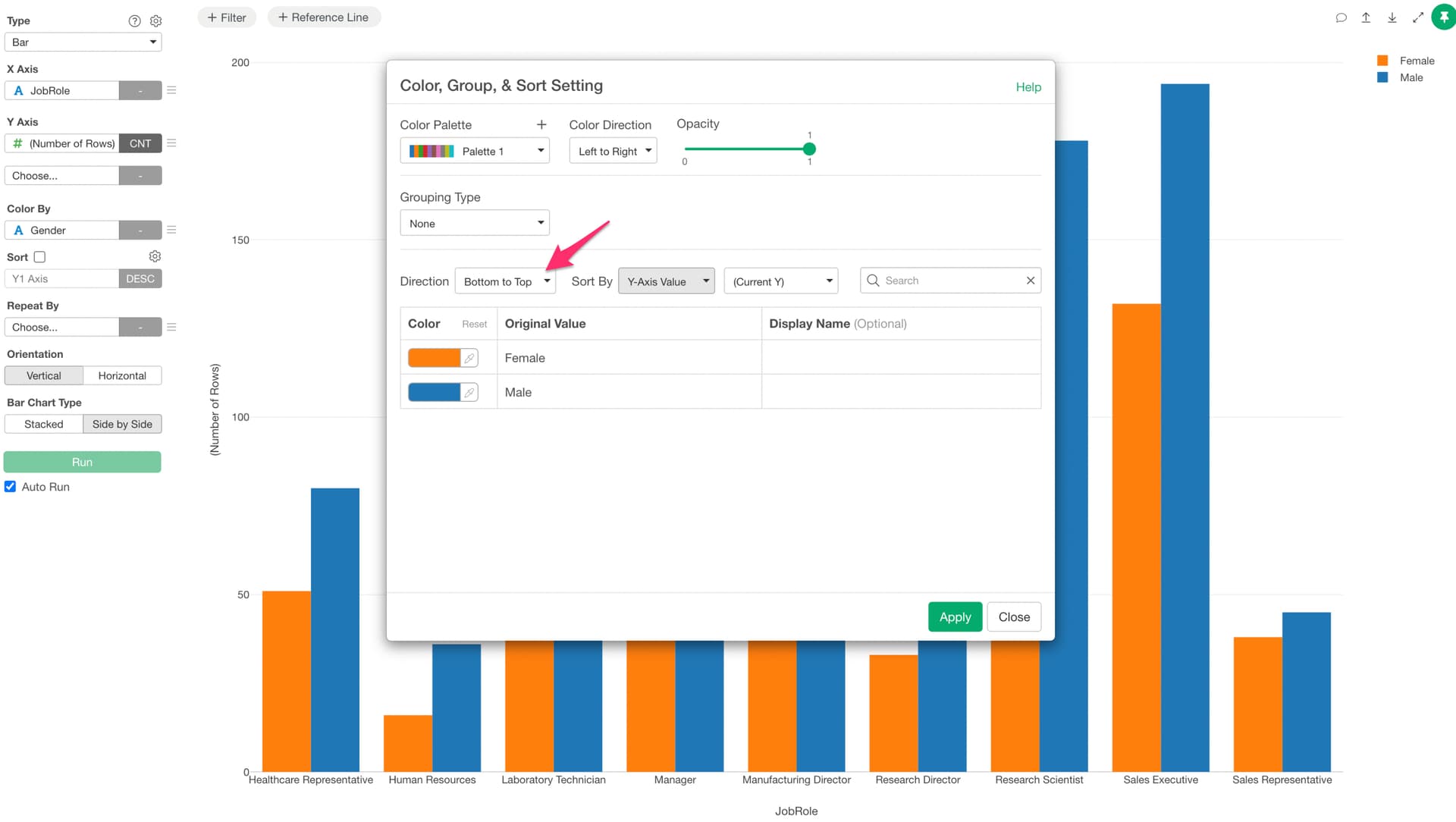Viewport: 1456px width, 822px height.
Task: Click the Apply button
Action: [x=955, y=617]
